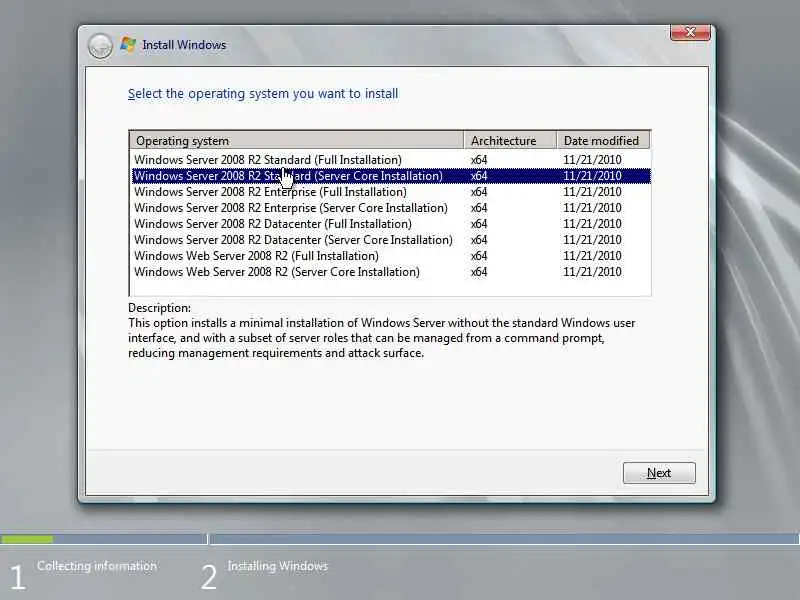Select Windows Server 2008 R2 Datacenter (Full Installation)
This screenshot has height=600, width=800.
click(x=391, y=223)
